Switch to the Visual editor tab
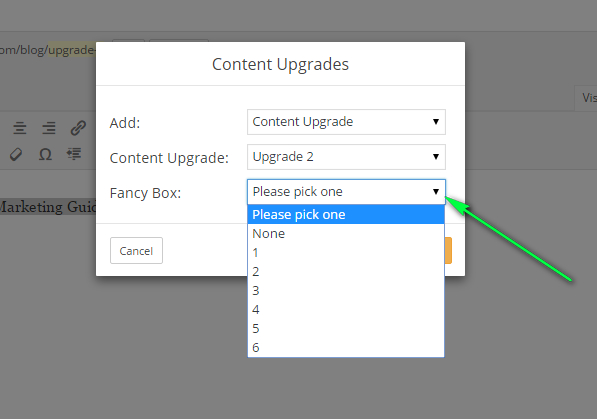The height and width of the screenshot is (419, 597). 586,98
